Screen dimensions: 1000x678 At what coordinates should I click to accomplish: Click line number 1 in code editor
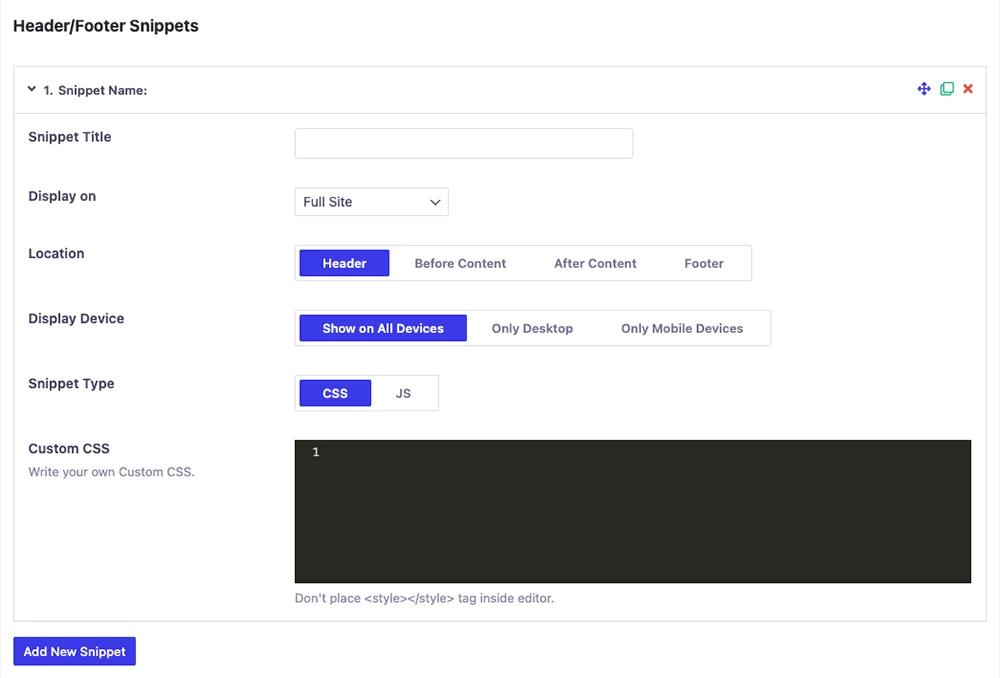[x=316, y=452]
